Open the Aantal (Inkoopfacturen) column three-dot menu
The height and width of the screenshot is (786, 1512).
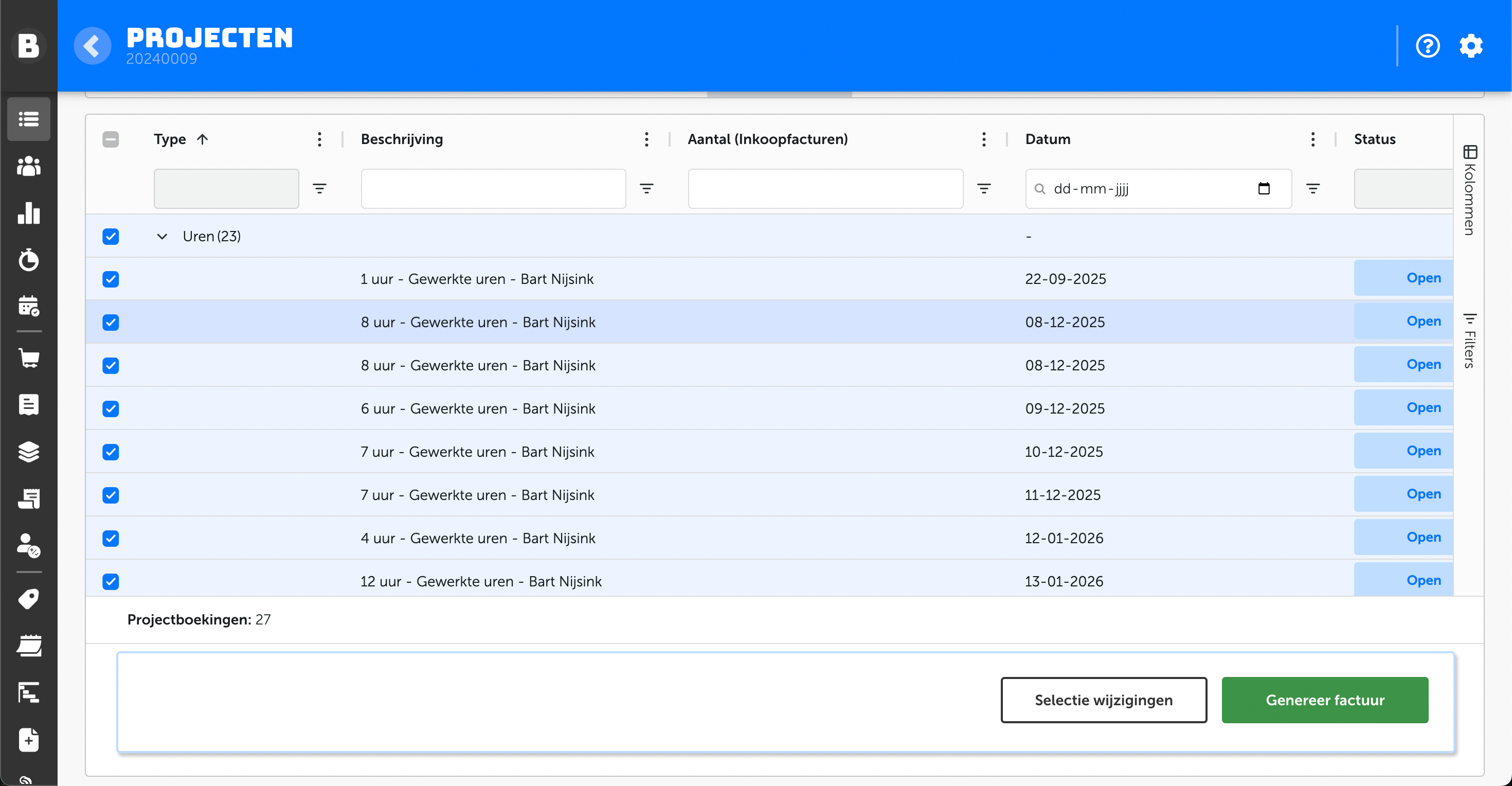point(984,139)
